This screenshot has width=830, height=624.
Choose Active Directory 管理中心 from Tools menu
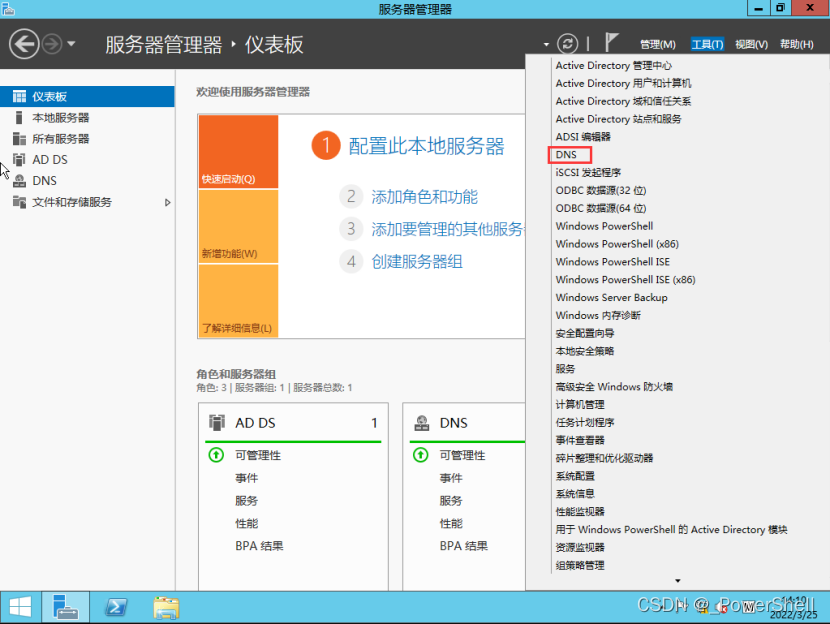(x=614, y=66)
